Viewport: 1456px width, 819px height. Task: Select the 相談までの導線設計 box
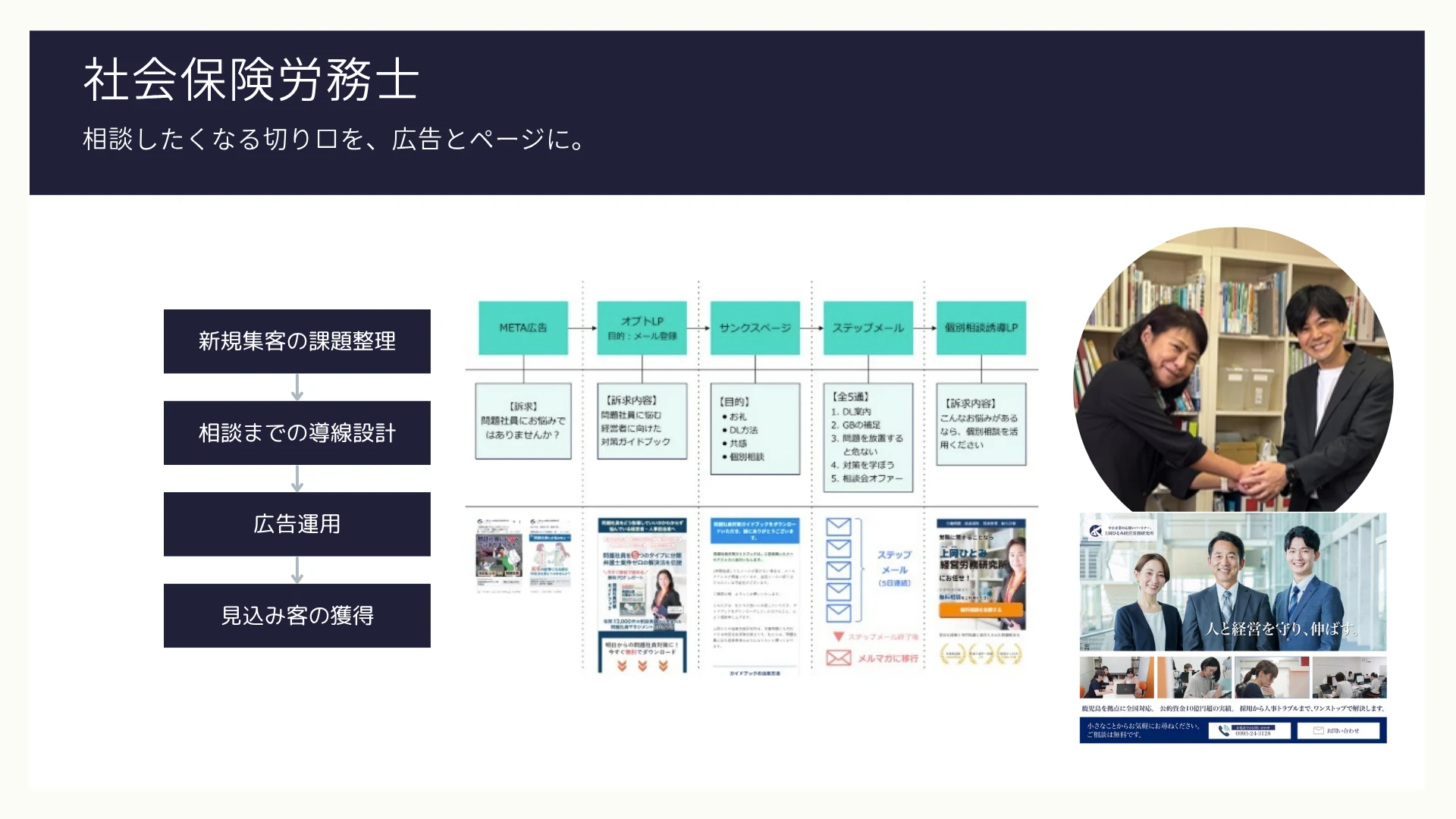point(297,433)
